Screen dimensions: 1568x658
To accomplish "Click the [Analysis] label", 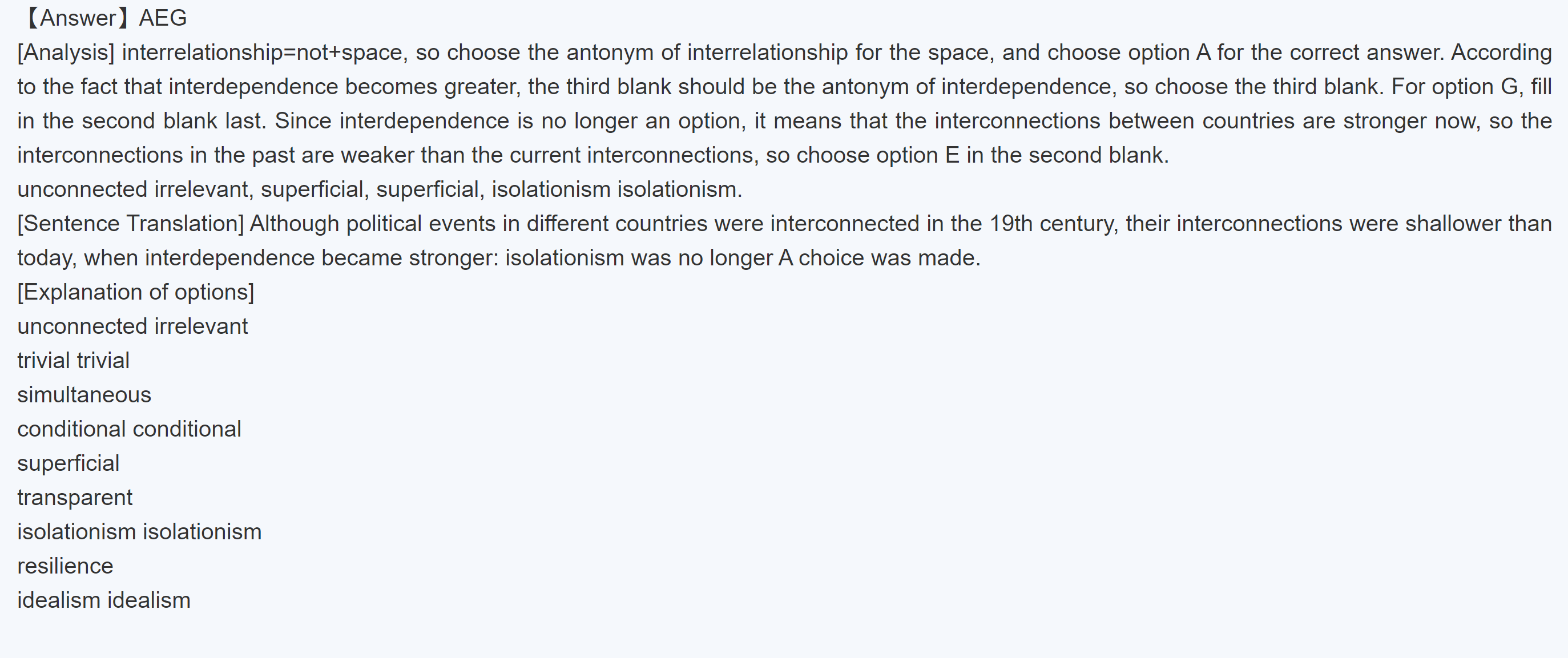I will click(x=66, y=53).
